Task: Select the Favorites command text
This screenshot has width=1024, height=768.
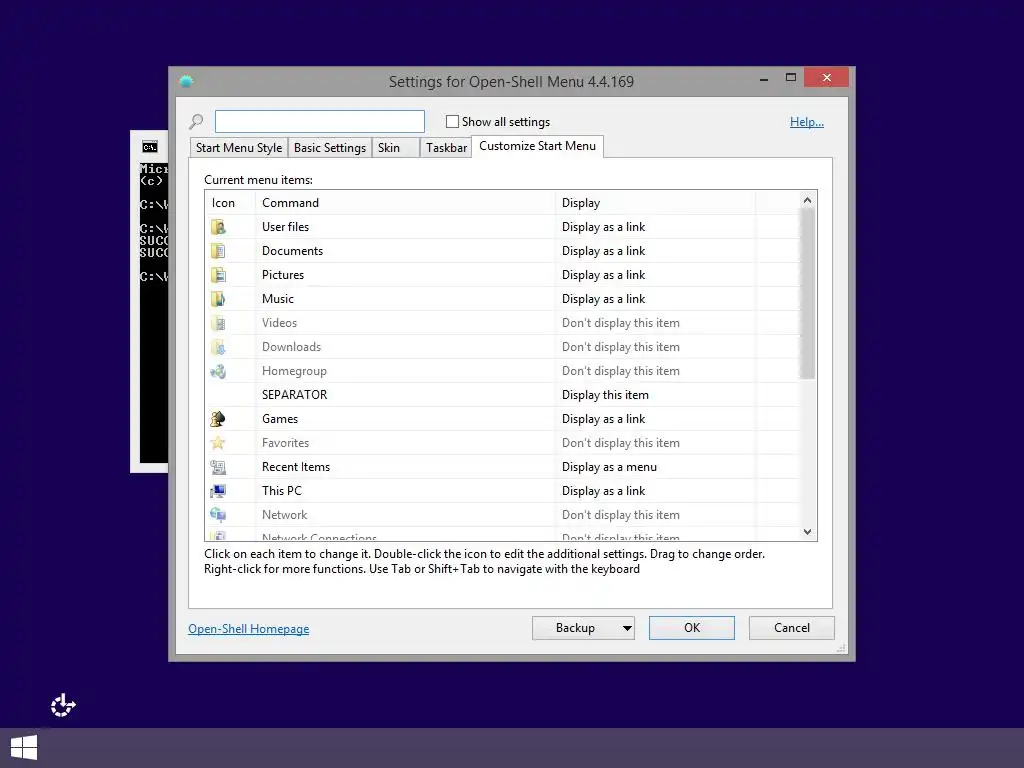Action: (285, 443)
